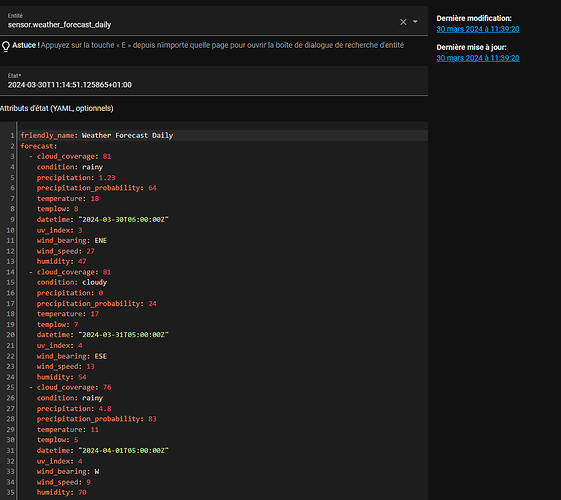Click the datetime 2024-04-01T05:00:00Z value
The width and height of the screenshot is (561, 500).
click(x=123, y=451)
